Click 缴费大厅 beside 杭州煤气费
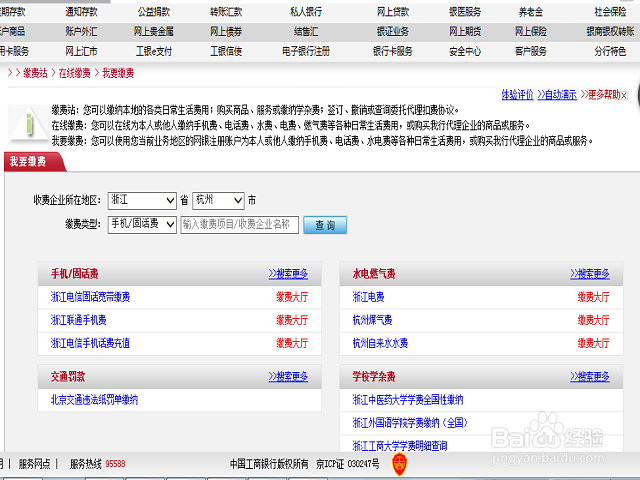This screenshot has width=640, height=480. pos(593,320)
